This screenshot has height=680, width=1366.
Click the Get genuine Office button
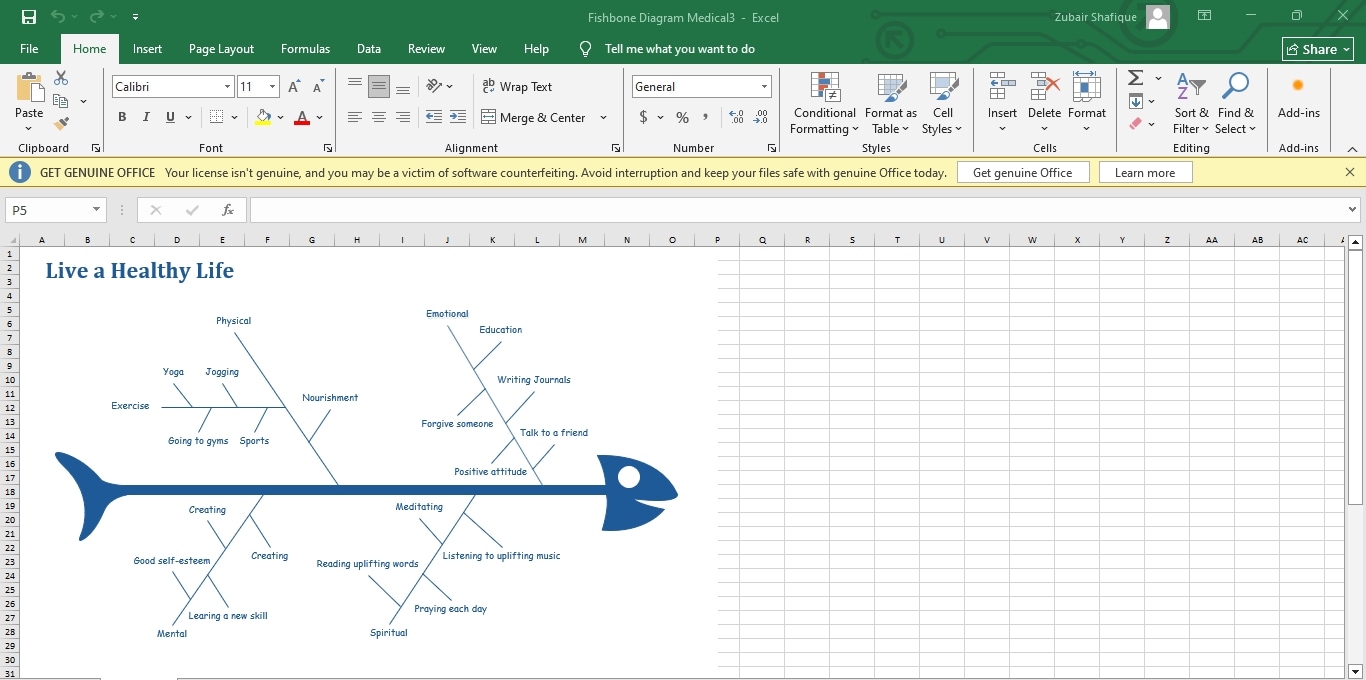(1023, 171)
